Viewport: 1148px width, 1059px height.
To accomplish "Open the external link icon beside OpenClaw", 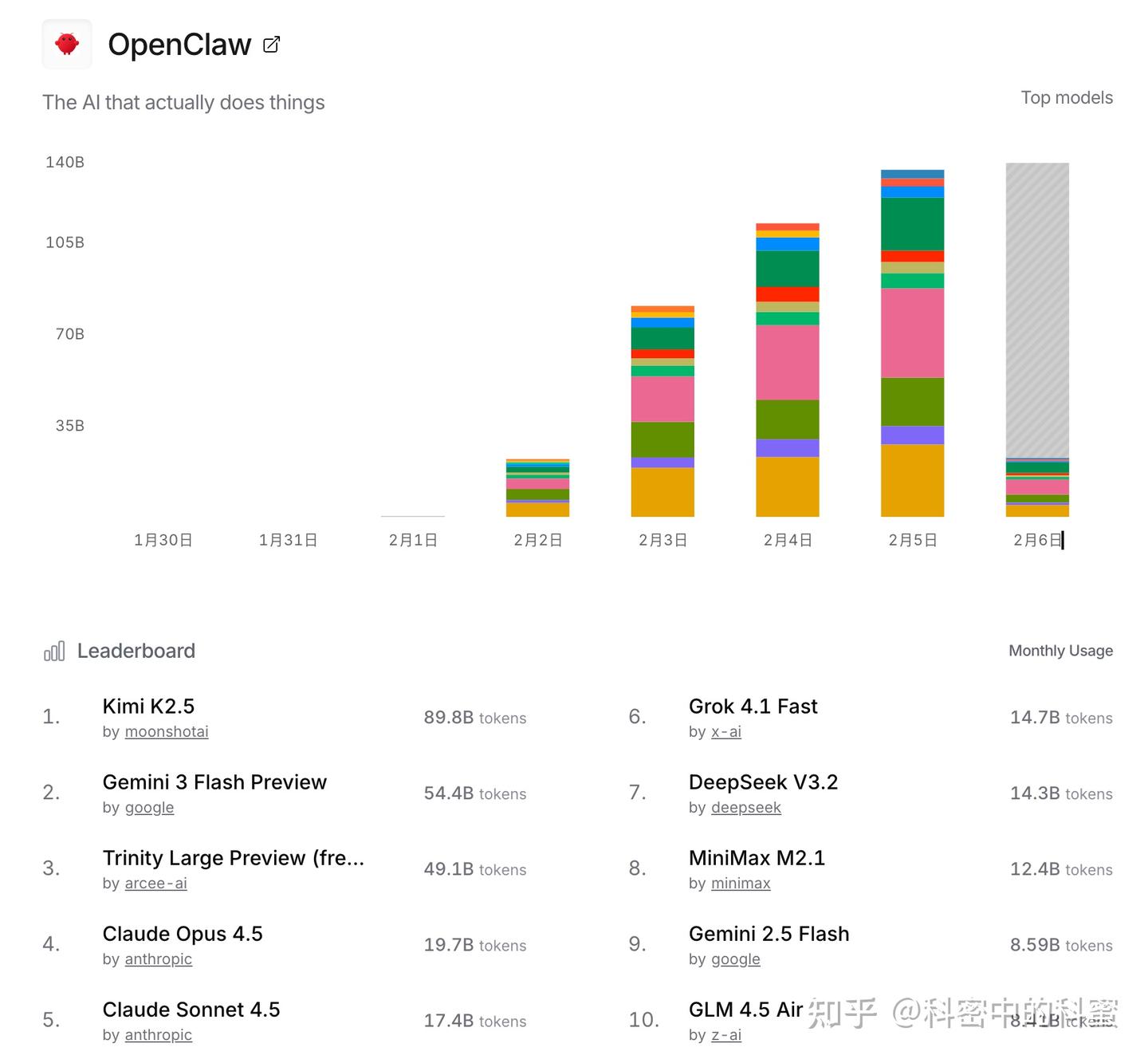I will (x=272, y=45).
